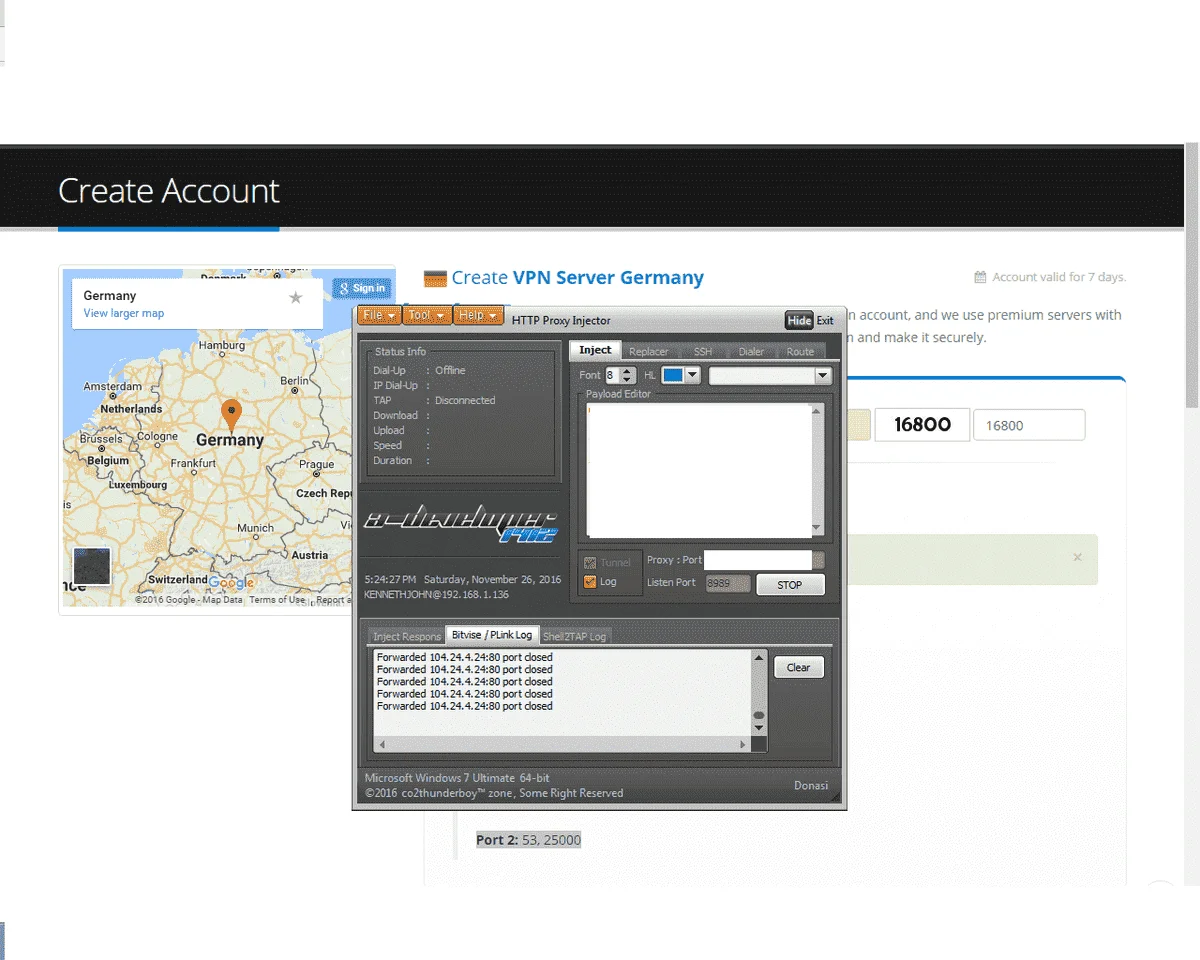This screenshot has width=1200, height=960.
Task: Click the captcha input field showing 16800
Action: coord(1029,425)
